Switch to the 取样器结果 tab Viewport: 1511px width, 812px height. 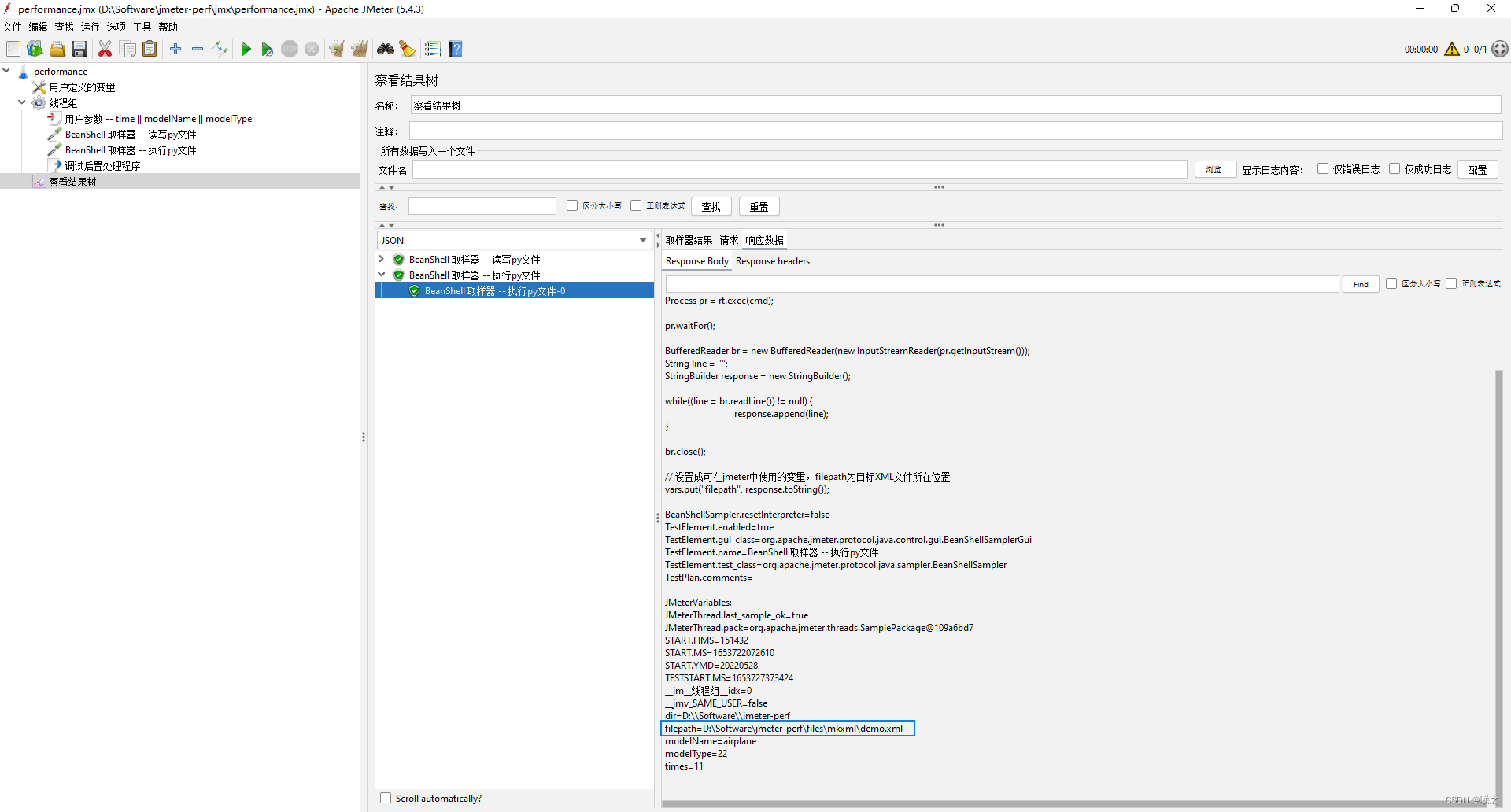click(x=689, y=240)
